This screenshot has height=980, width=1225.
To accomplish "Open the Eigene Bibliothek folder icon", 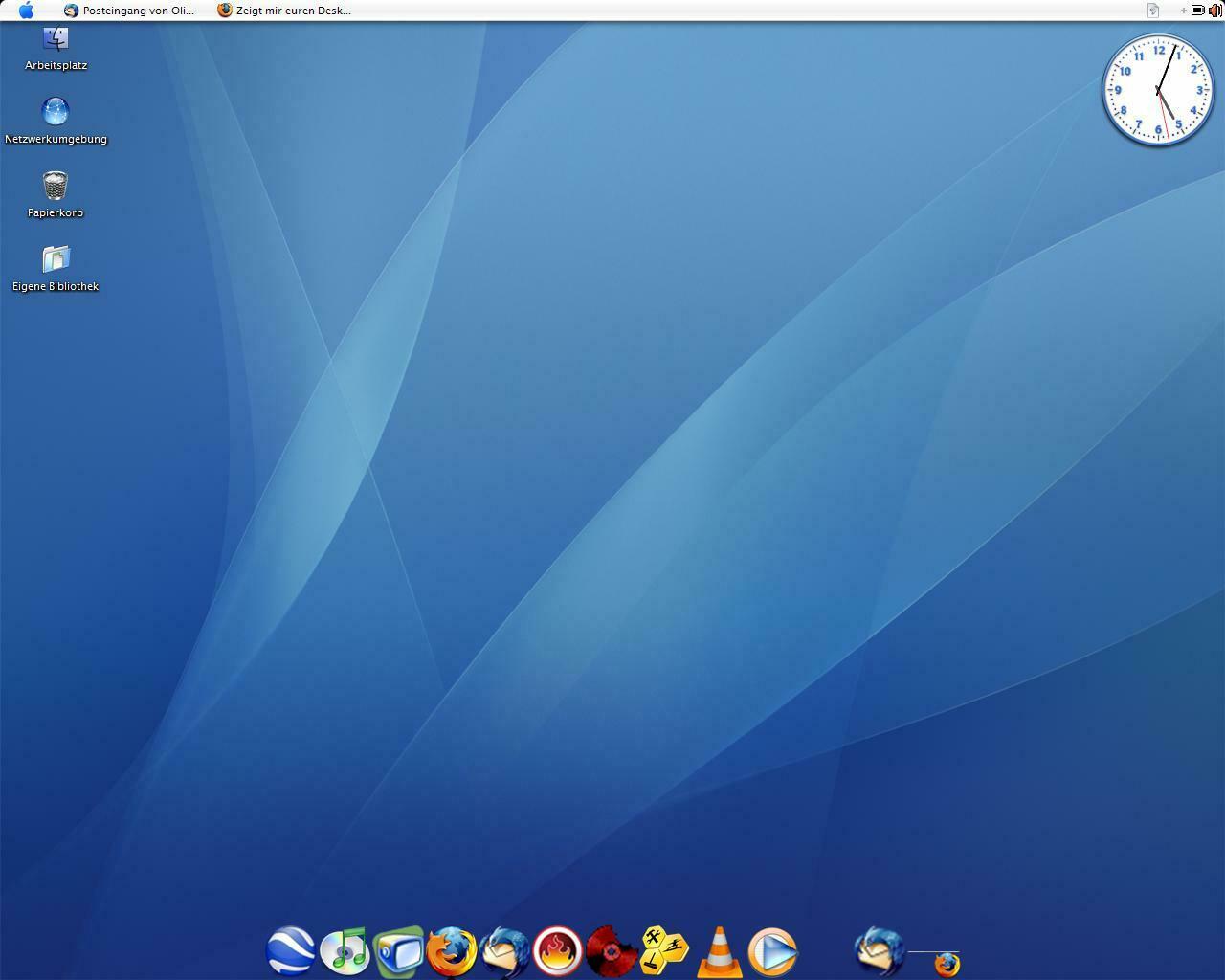I will coord(56,268).
